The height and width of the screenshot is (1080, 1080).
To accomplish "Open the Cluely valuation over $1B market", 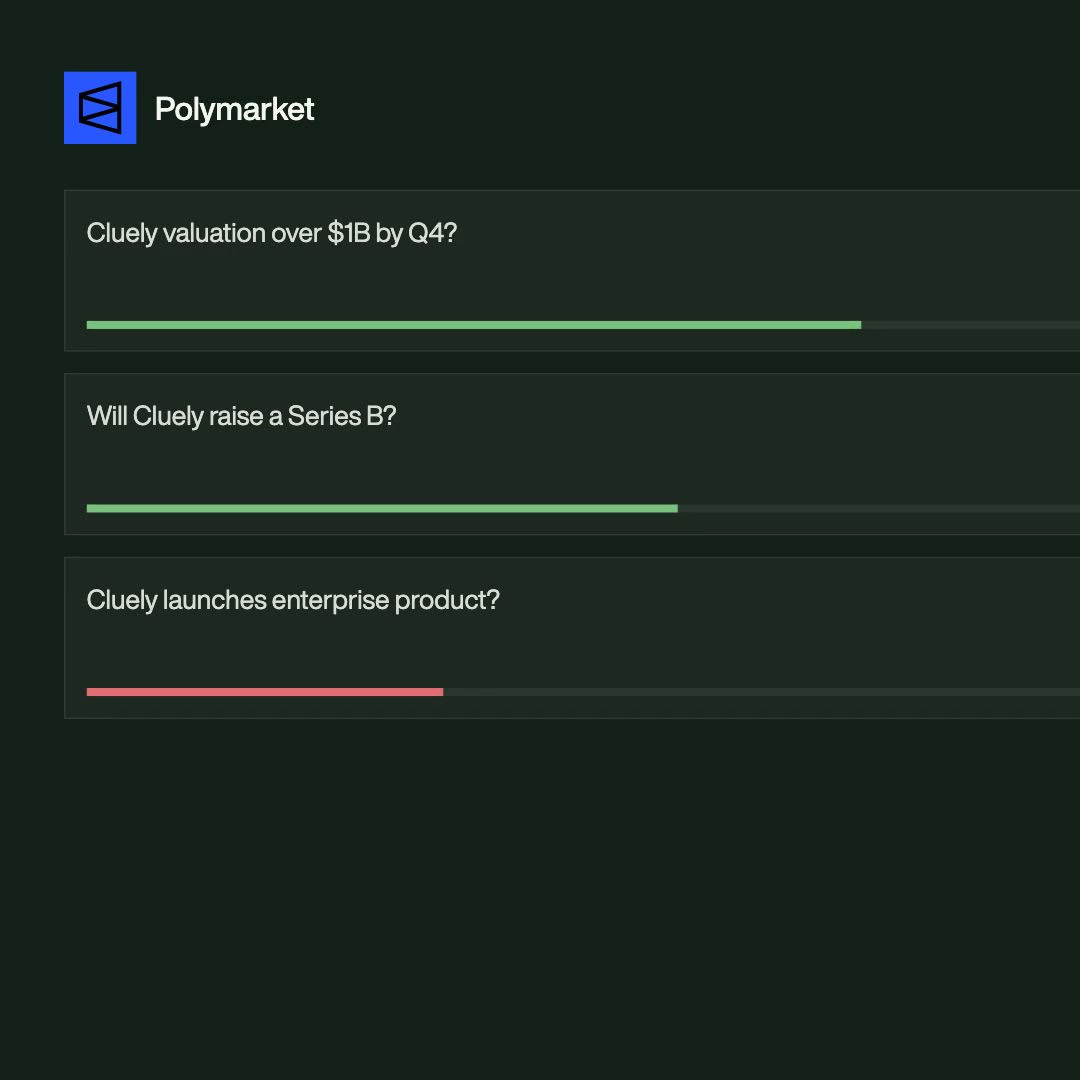I will [271, 233].
